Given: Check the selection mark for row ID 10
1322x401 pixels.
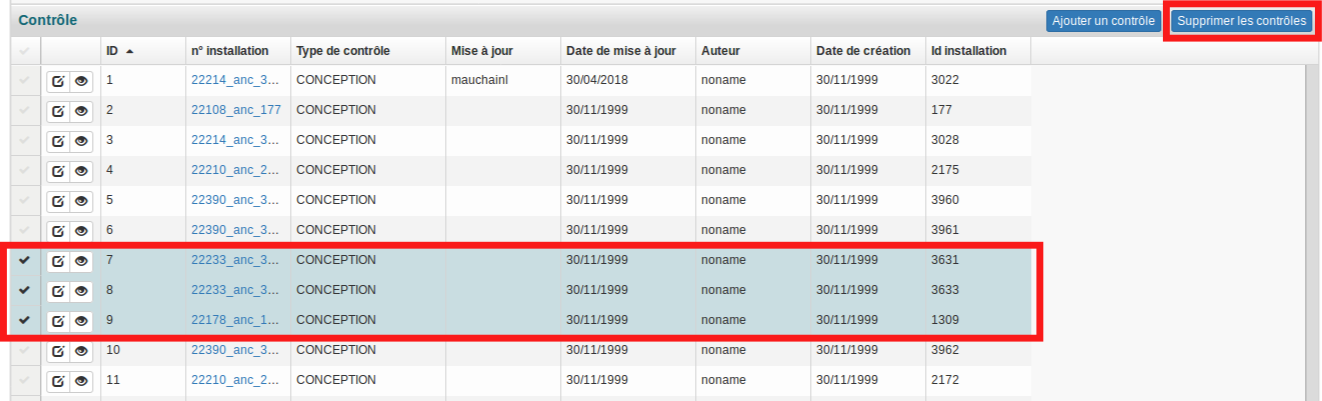Looking at the screenshot, I should tap(25, 350).
